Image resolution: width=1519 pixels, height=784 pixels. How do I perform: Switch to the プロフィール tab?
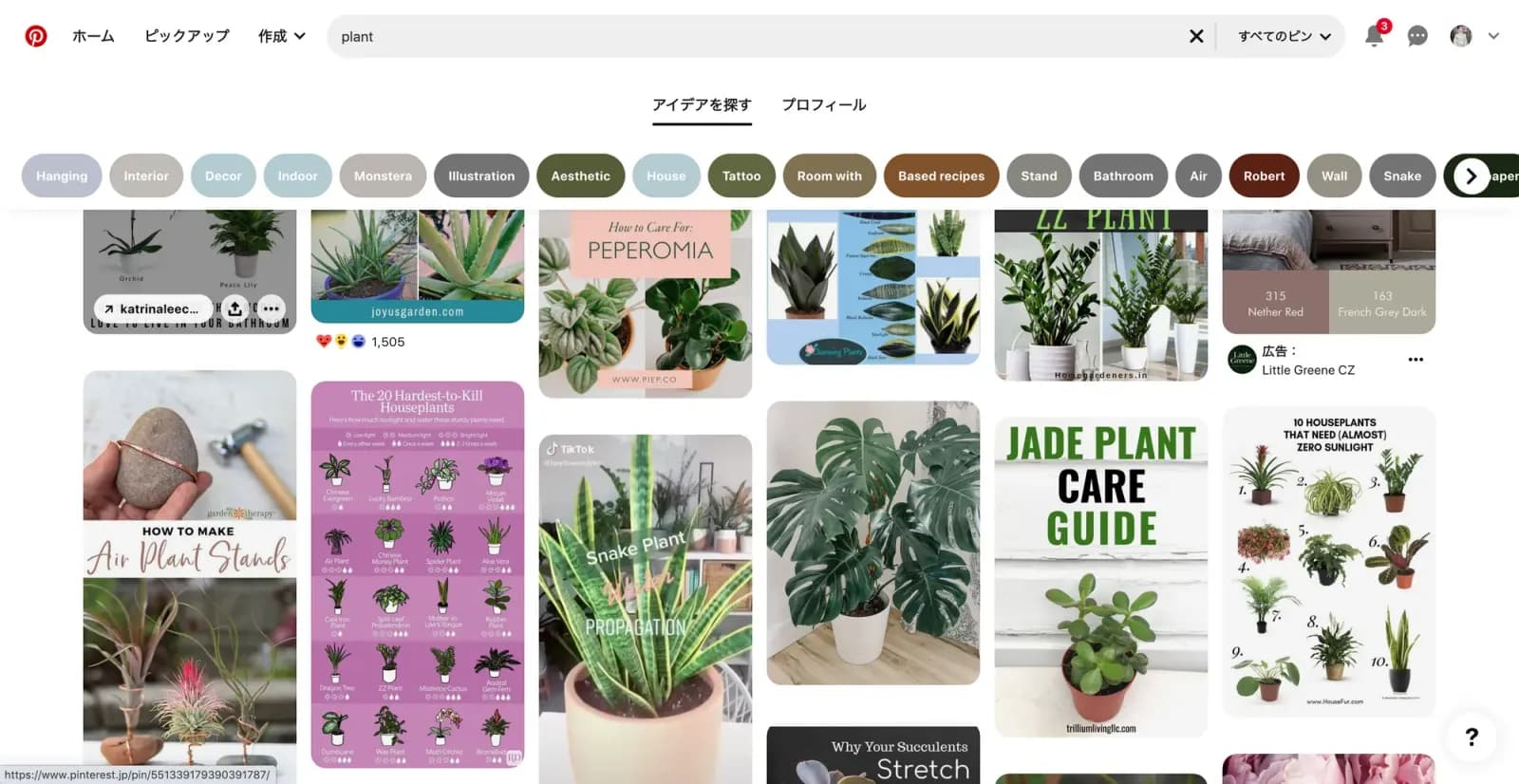click(x=823, y=104)
